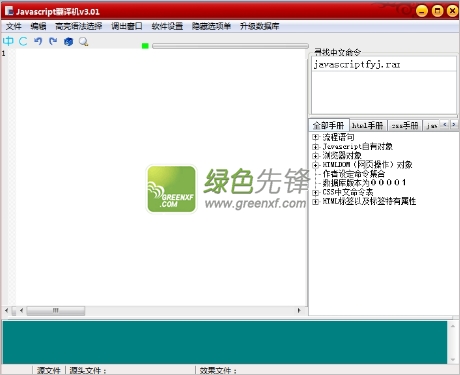Expand the Javascript自有对象 node
Screen dimensions: 460x375
click(x=315, y=146)
